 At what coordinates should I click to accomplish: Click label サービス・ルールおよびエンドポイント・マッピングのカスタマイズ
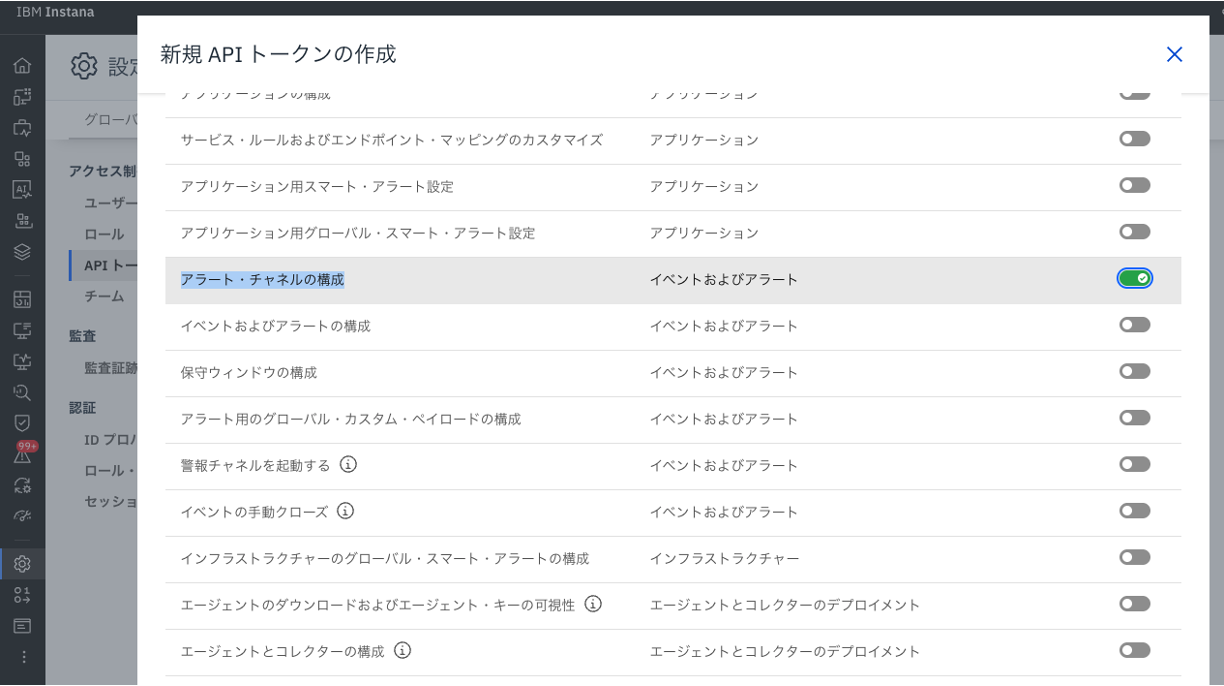tap(392, 140)
